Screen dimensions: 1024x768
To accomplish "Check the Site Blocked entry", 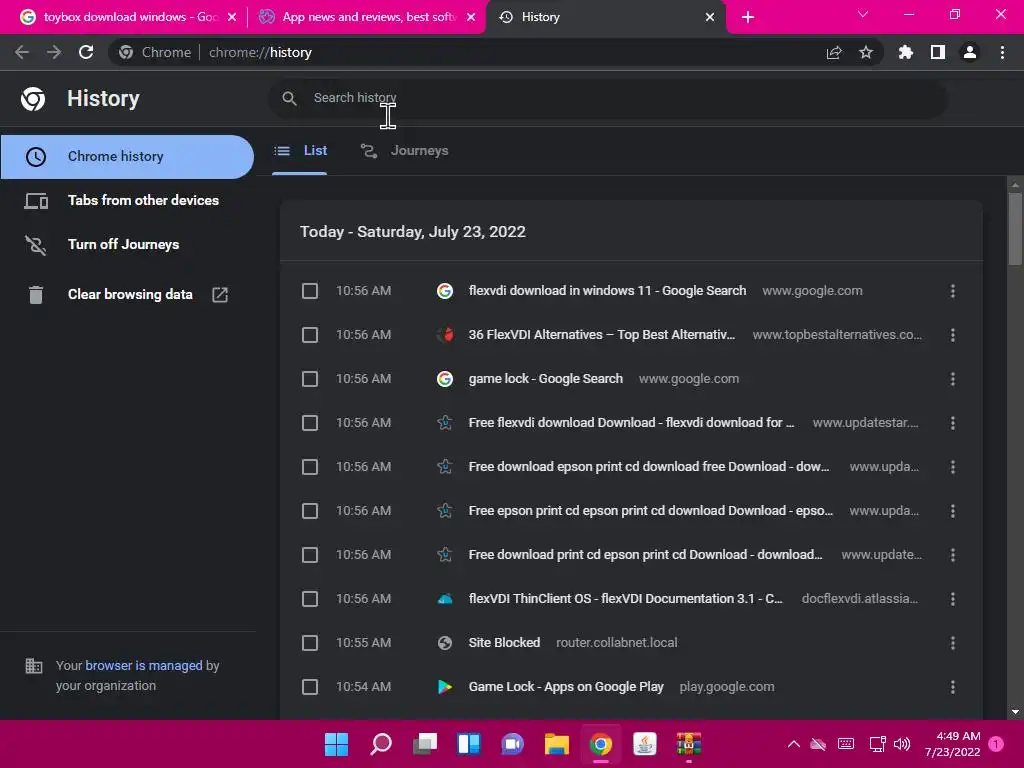I will click(x=310, y=643).
